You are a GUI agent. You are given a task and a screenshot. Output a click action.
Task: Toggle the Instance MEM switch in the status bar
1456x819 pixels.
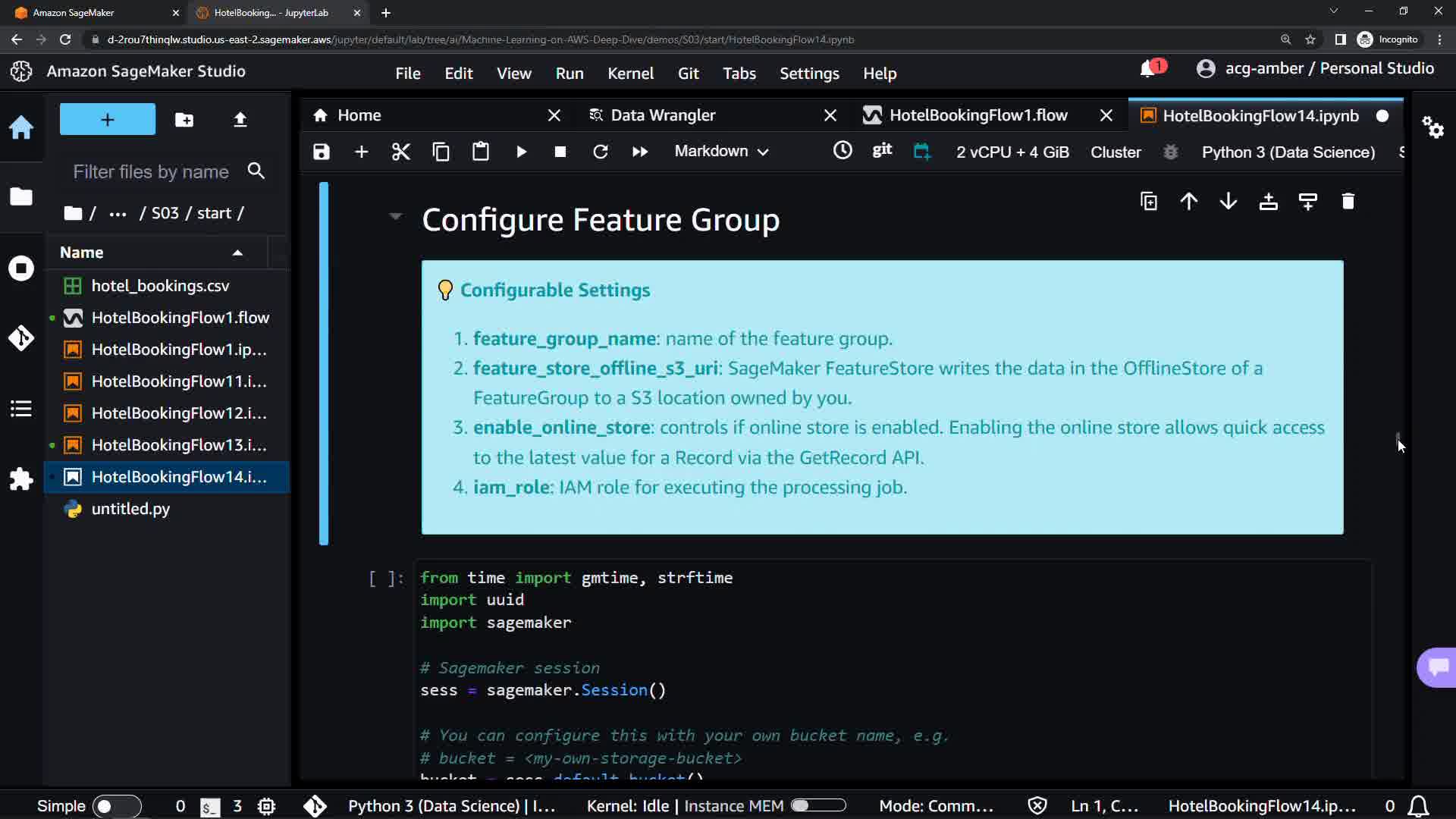point(818,805)
